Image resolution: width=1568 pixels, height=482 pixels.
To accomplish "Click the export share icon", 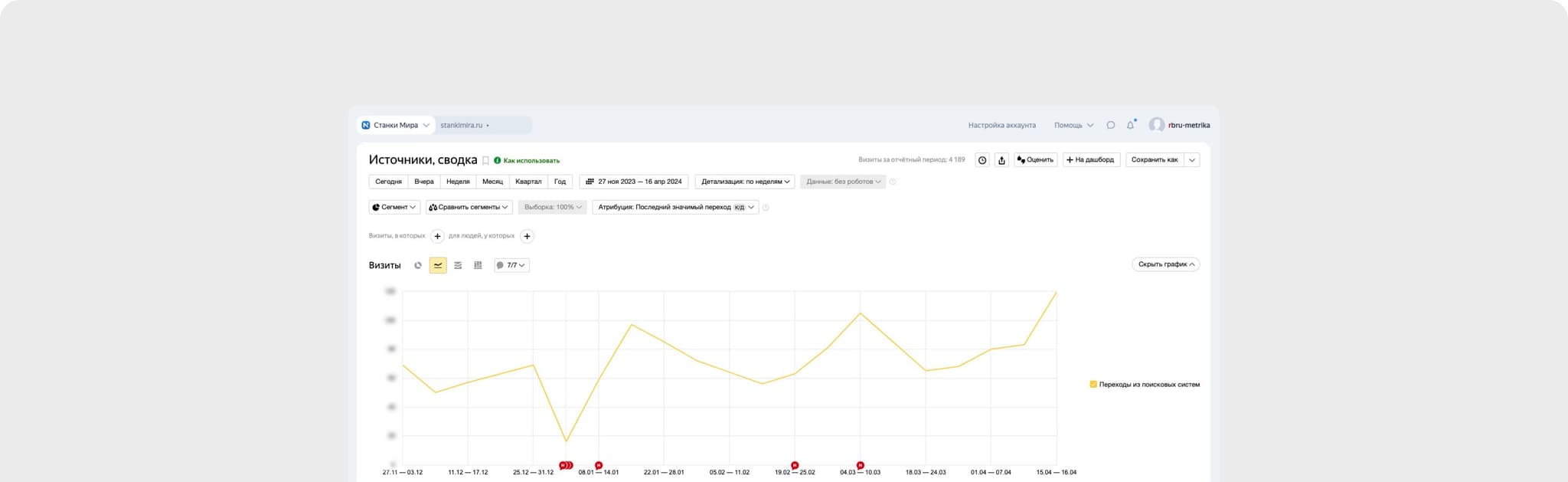I will coord(1001,160).
